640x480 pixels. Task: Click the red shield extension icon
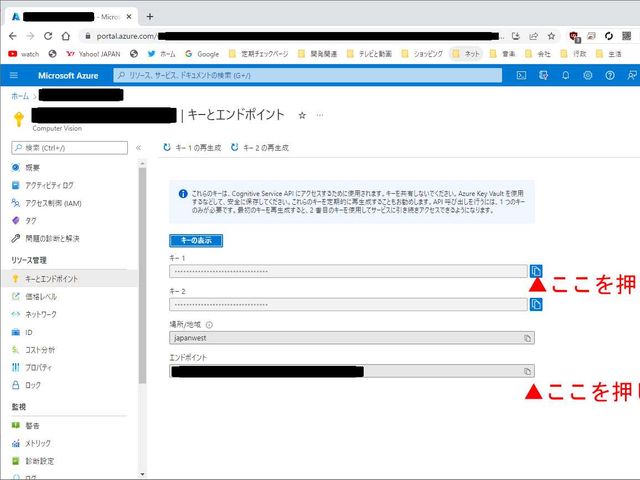pyautogui.click(x=574, y=36)
